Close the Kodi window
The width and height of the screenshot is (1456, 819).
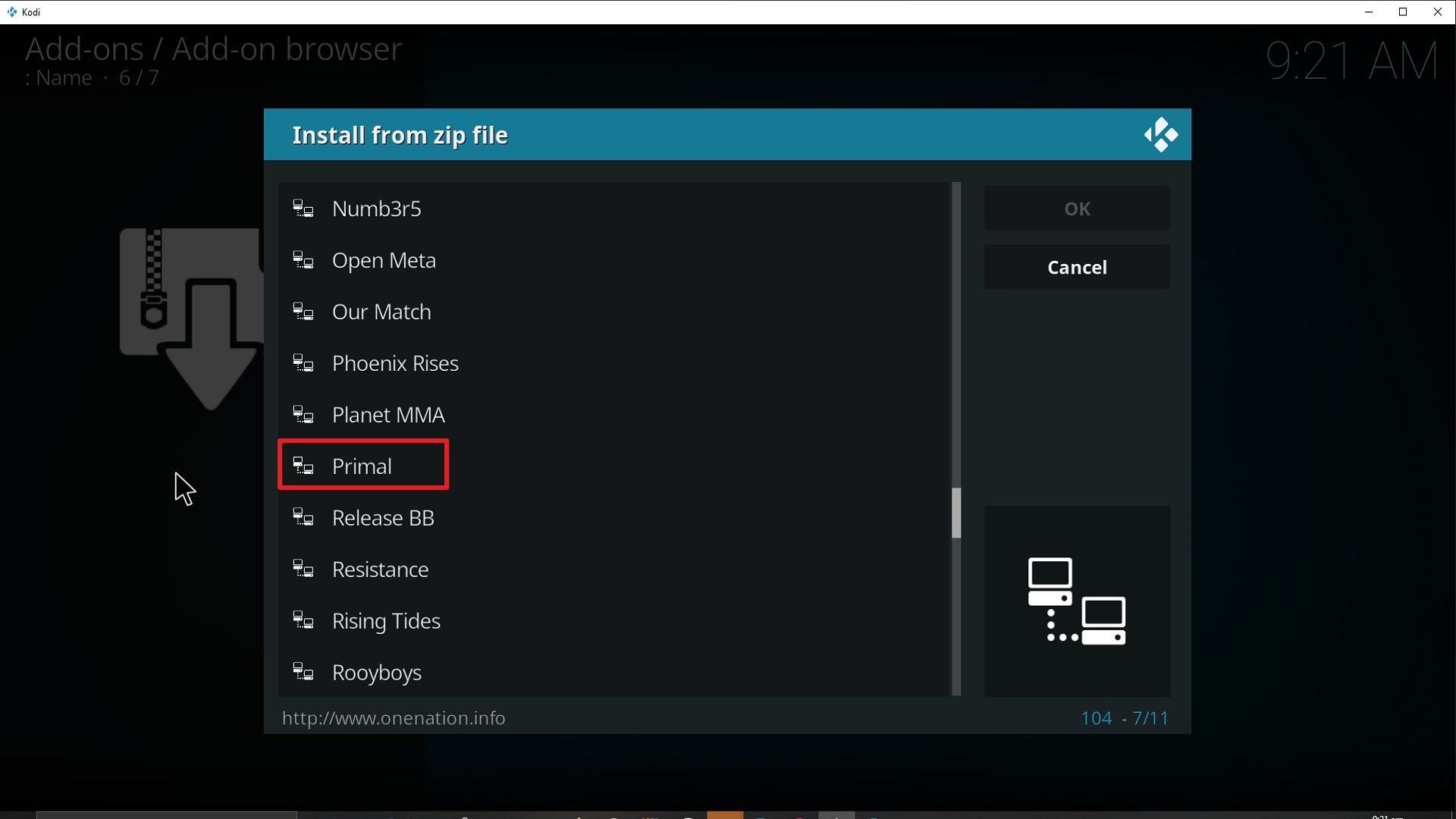1439,12
